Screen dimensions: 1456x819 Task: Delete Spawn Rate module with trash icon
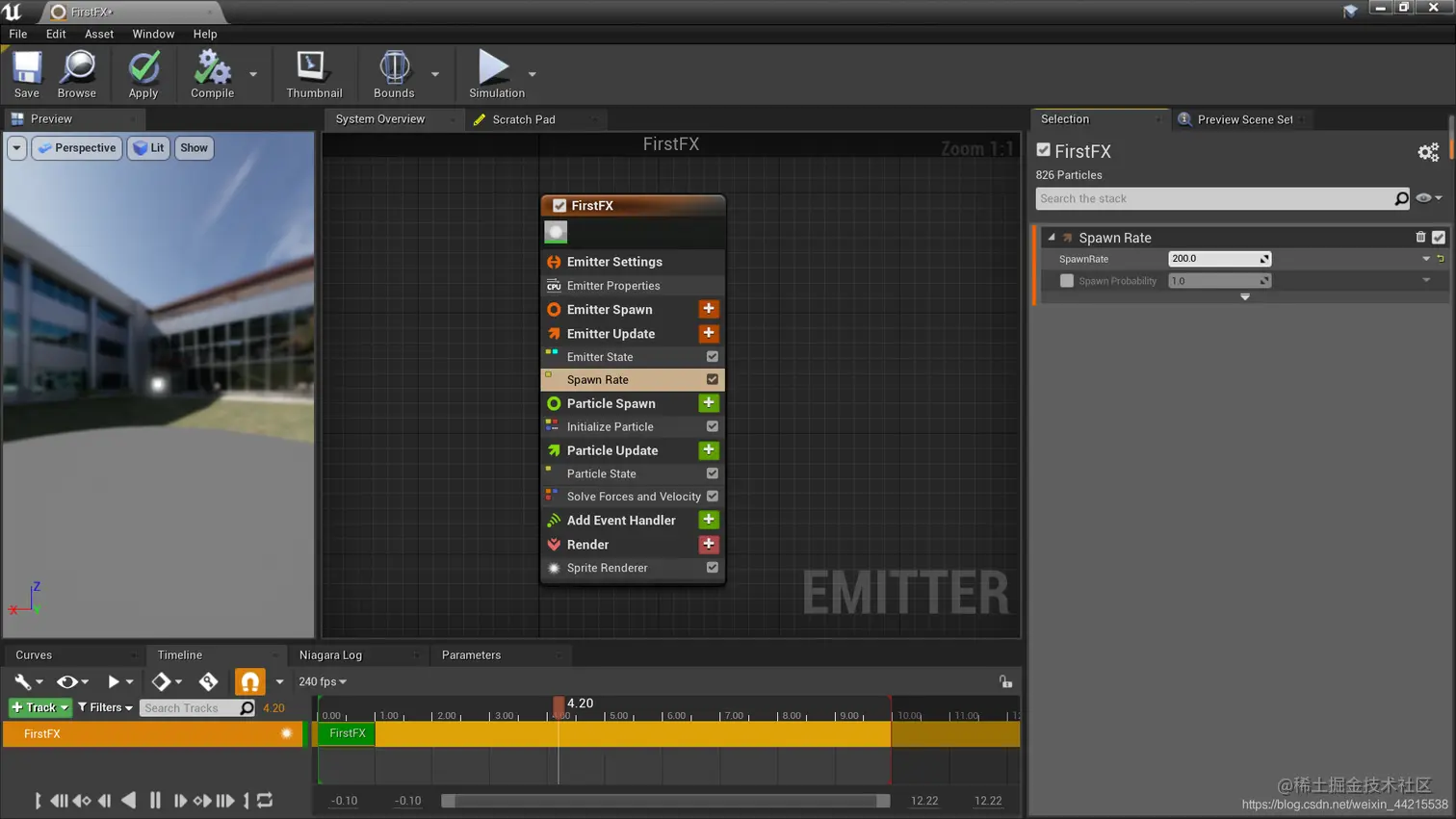click(1420, 237)
